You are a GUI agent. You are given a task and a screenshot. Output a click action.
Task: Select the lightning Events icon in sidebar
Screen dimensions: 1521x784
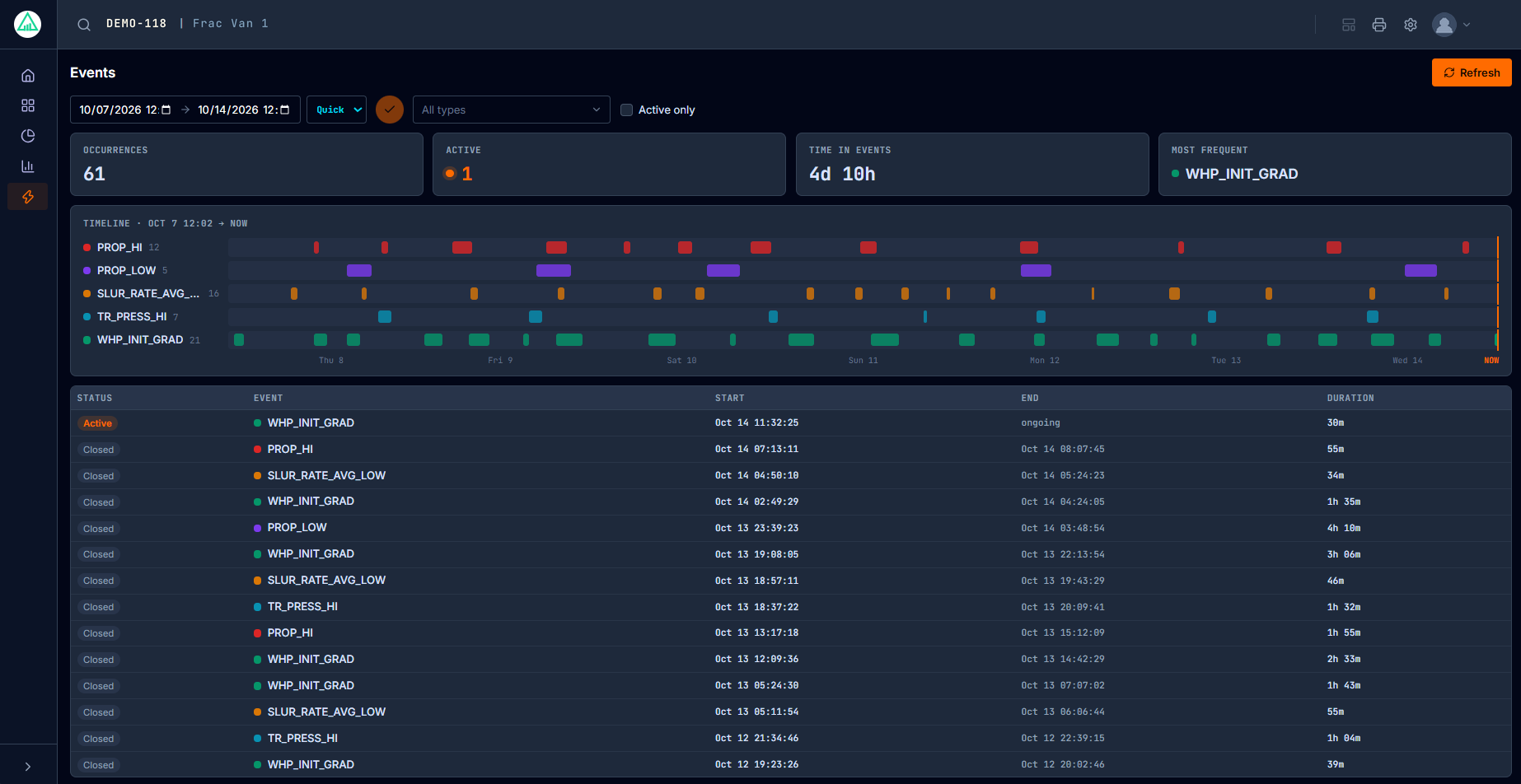28,197
